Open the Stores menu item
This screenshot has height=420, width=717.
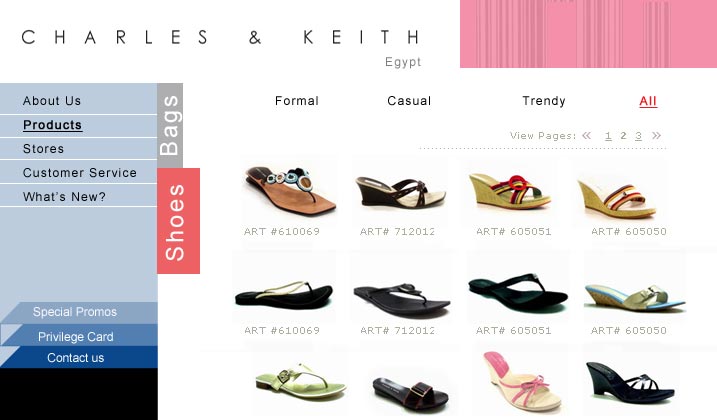43,149
